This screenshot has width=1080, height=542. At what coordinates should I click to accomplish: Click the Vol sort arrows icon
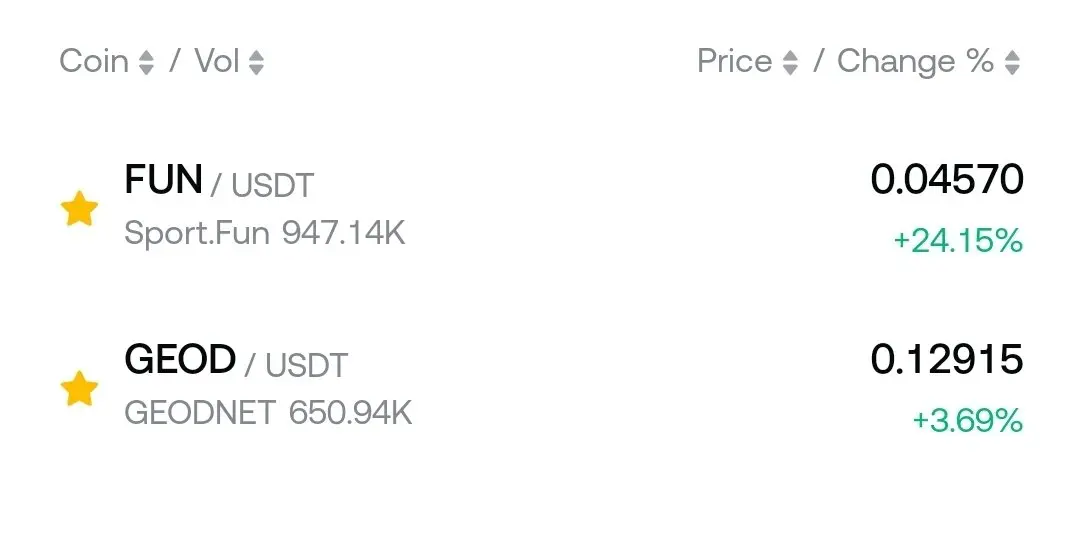pos(256,63)
